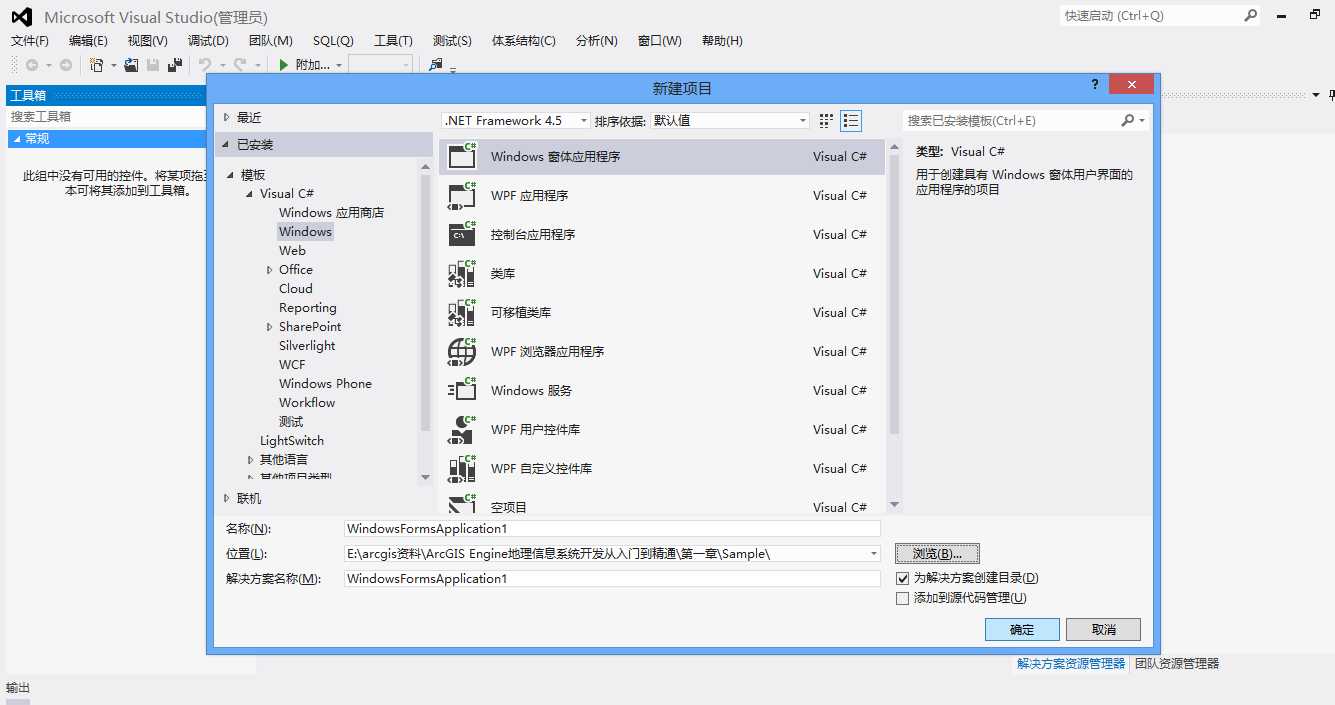Select the WPF 自定义控件库 template icon
1335x705 pixels.
[x=462, y=468]
